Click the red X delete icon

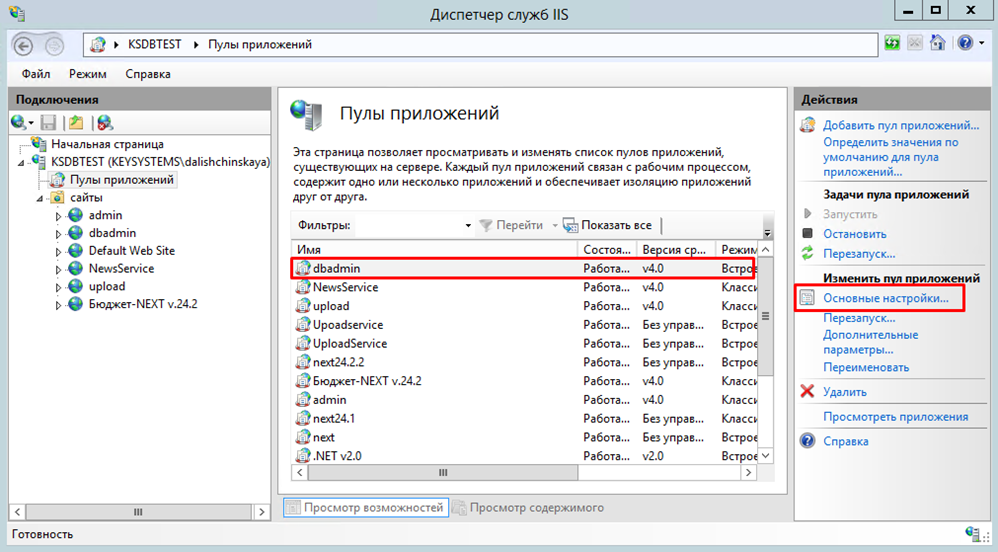click(807, 391)
